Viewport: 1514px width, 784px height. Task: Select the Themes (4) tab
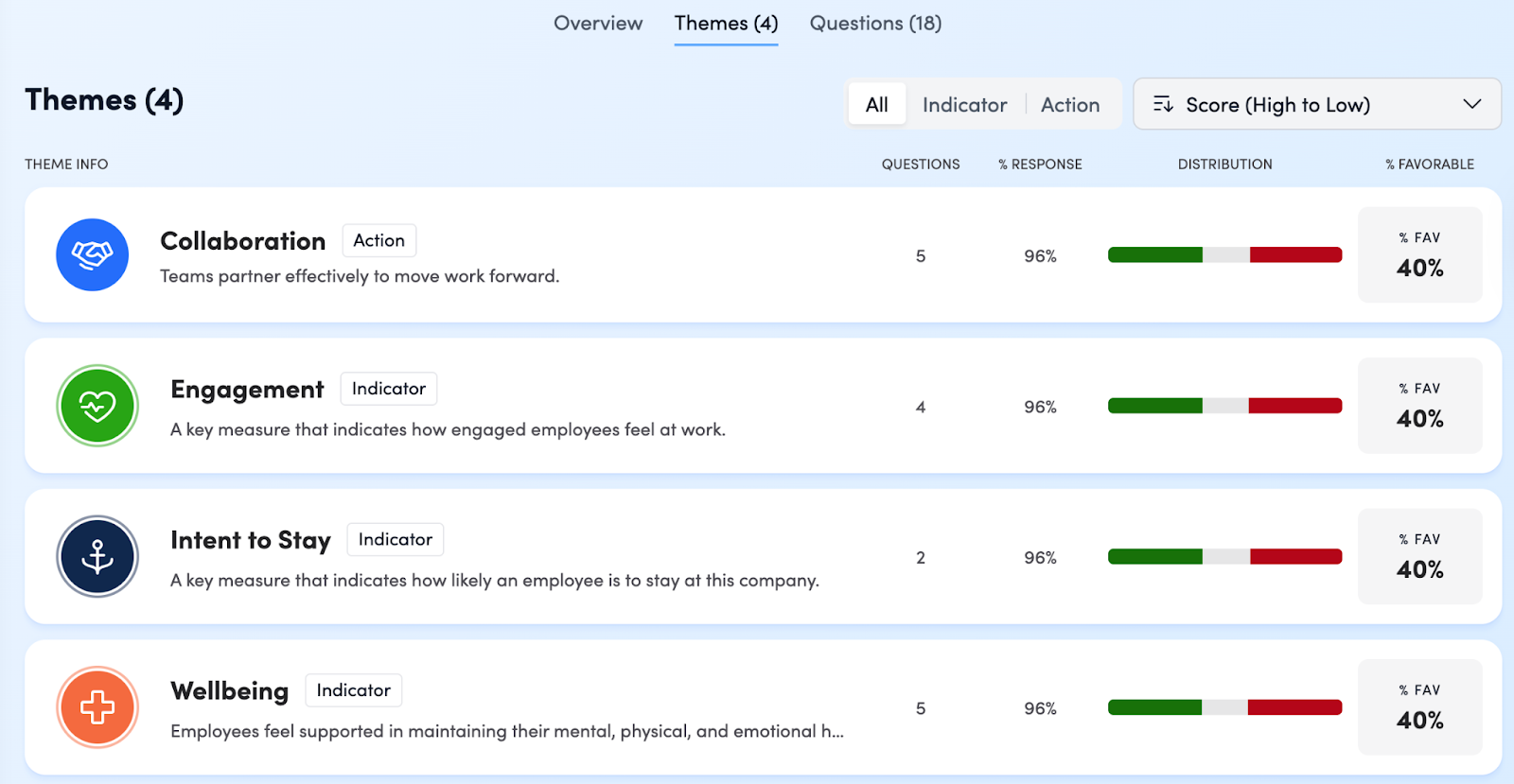726,24
